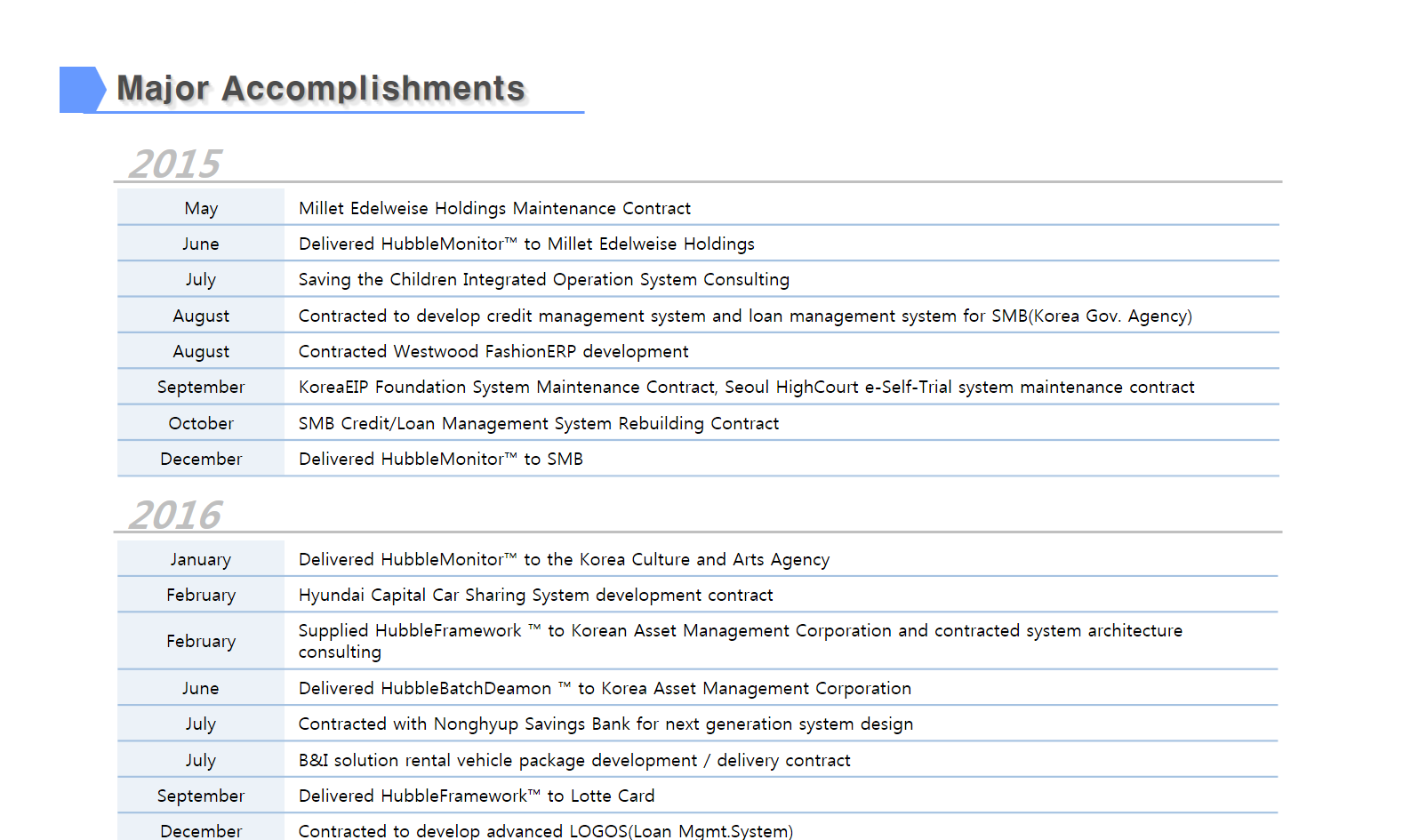
Task: Click "July" beside the Nonghyup Savings Bank row
Action: tap(201, 724)
